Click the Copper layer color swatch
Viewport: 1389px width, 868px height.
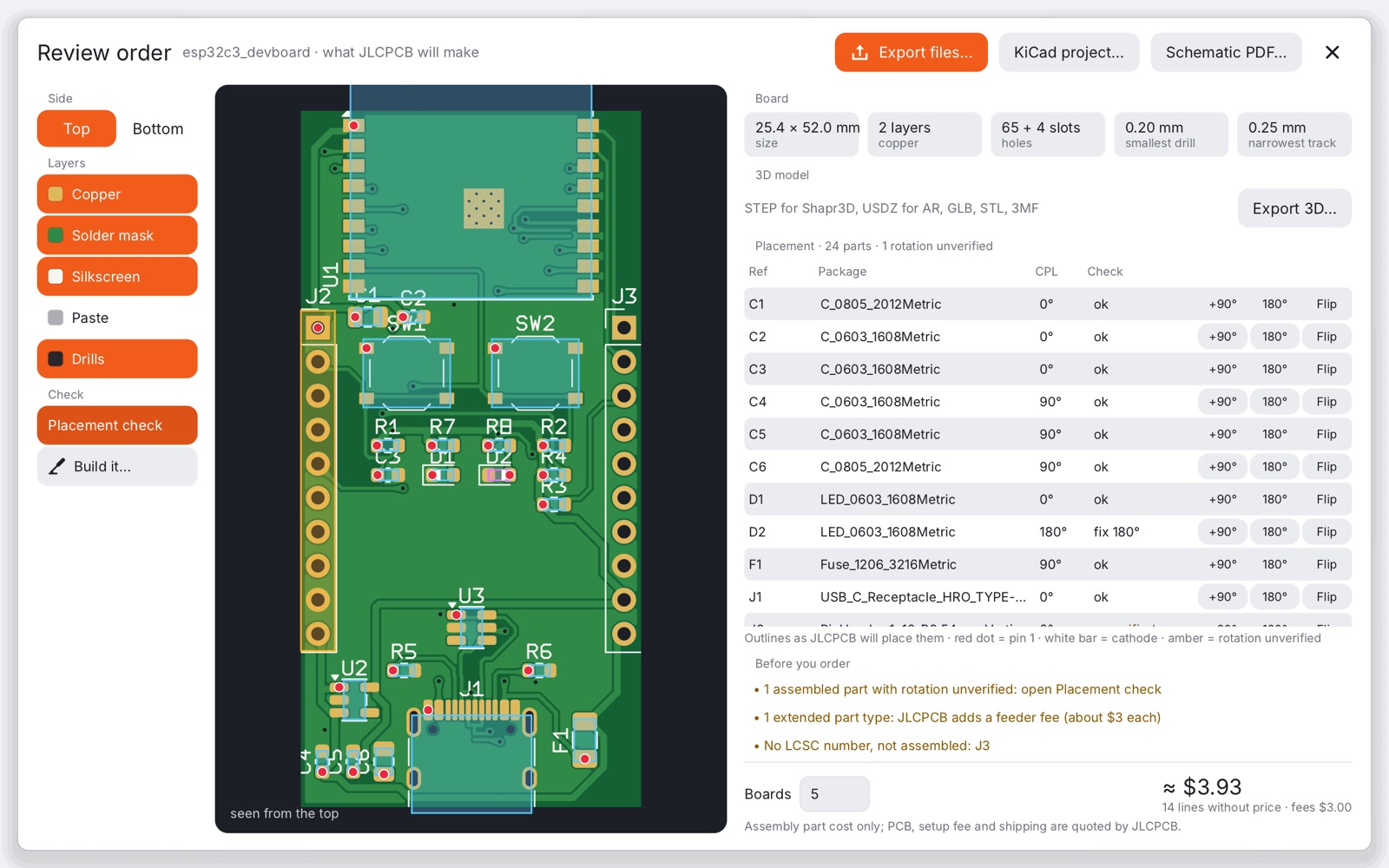click(56, 194)
